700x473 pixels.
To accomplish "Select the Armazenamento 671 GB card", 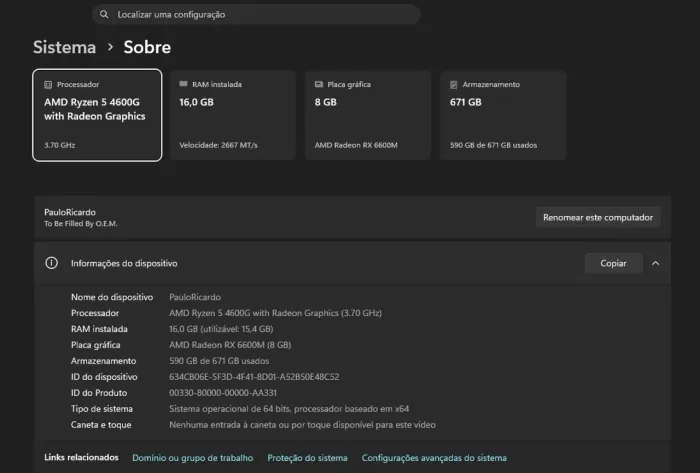I will 503,115.
